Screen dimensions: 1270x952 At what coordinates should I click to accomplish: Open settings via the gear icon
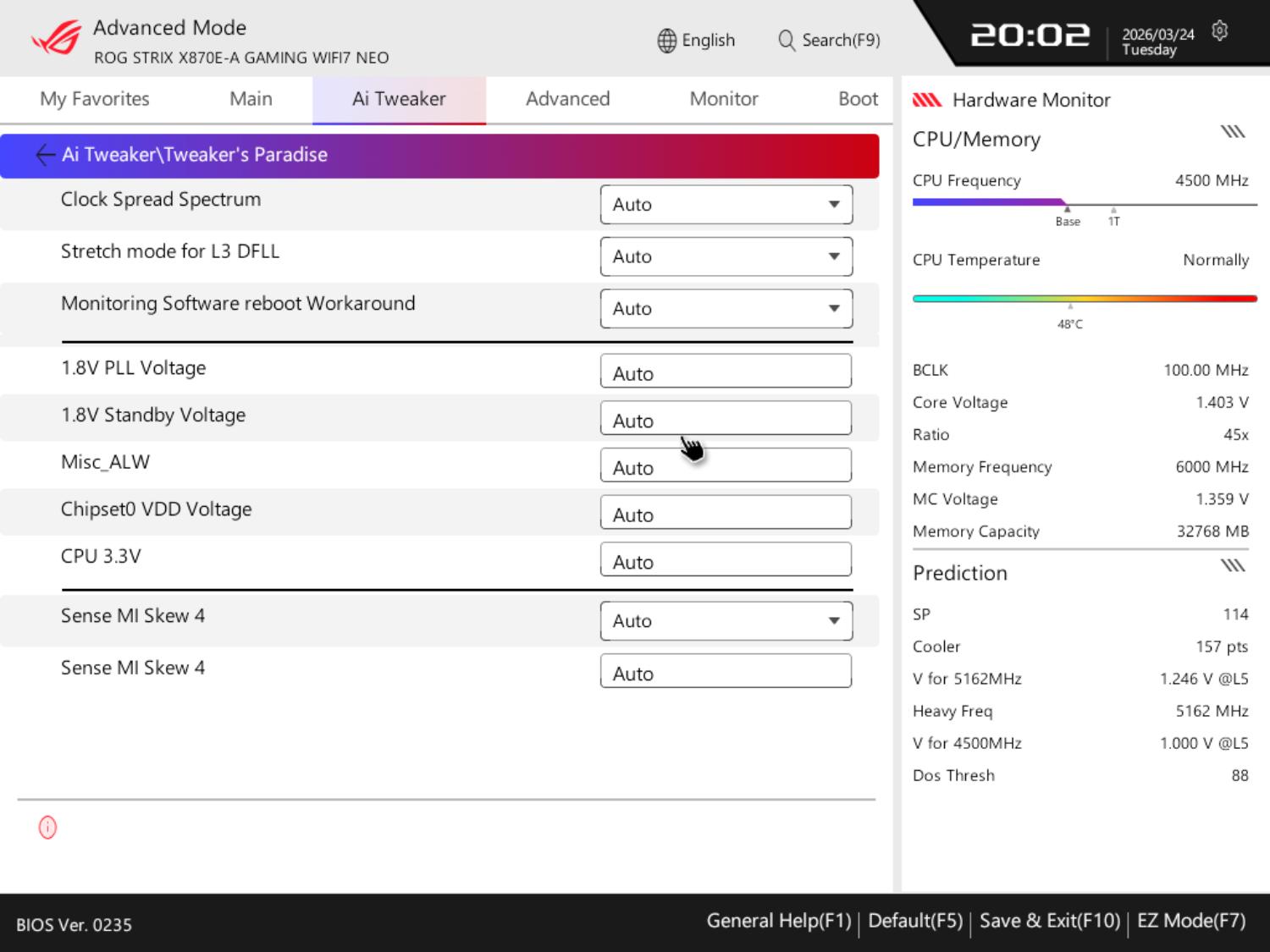(x=1219, y=31)
